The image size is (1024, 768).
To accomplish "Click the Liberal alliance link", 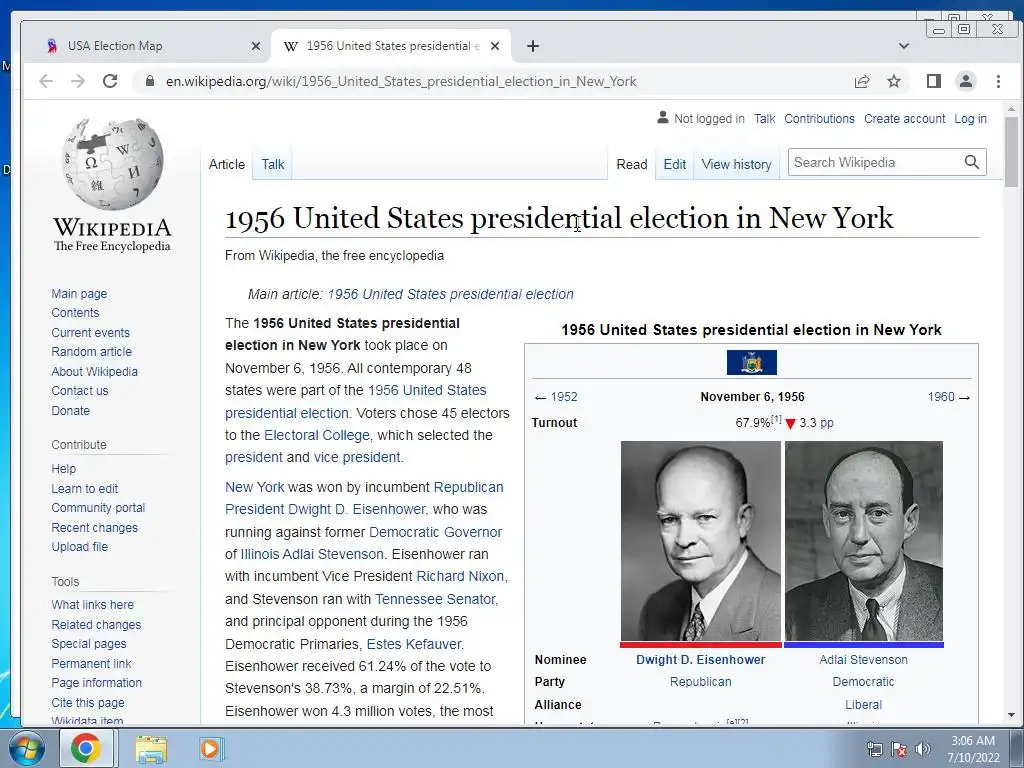I will (863, 705).
